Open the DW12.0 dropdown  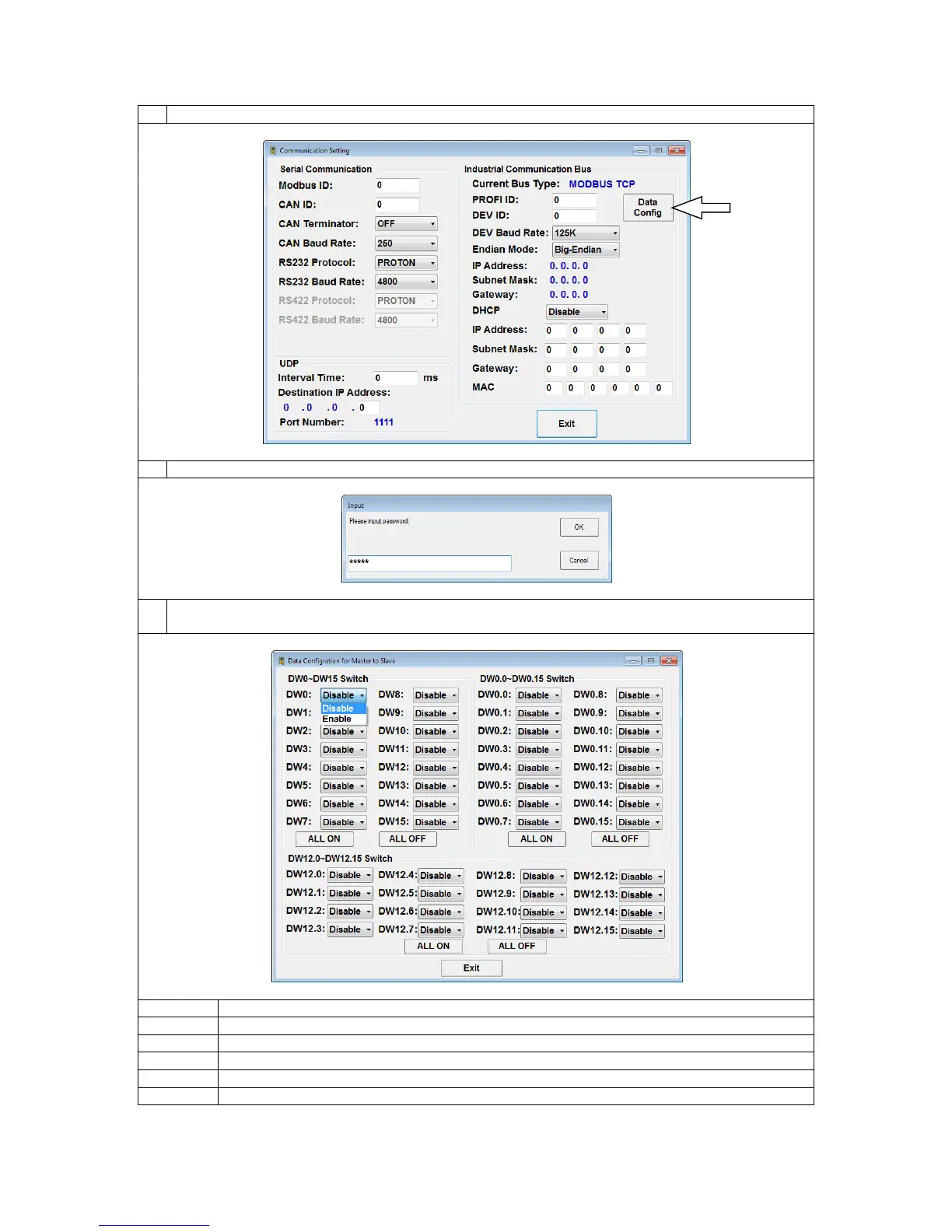point(350,876)
